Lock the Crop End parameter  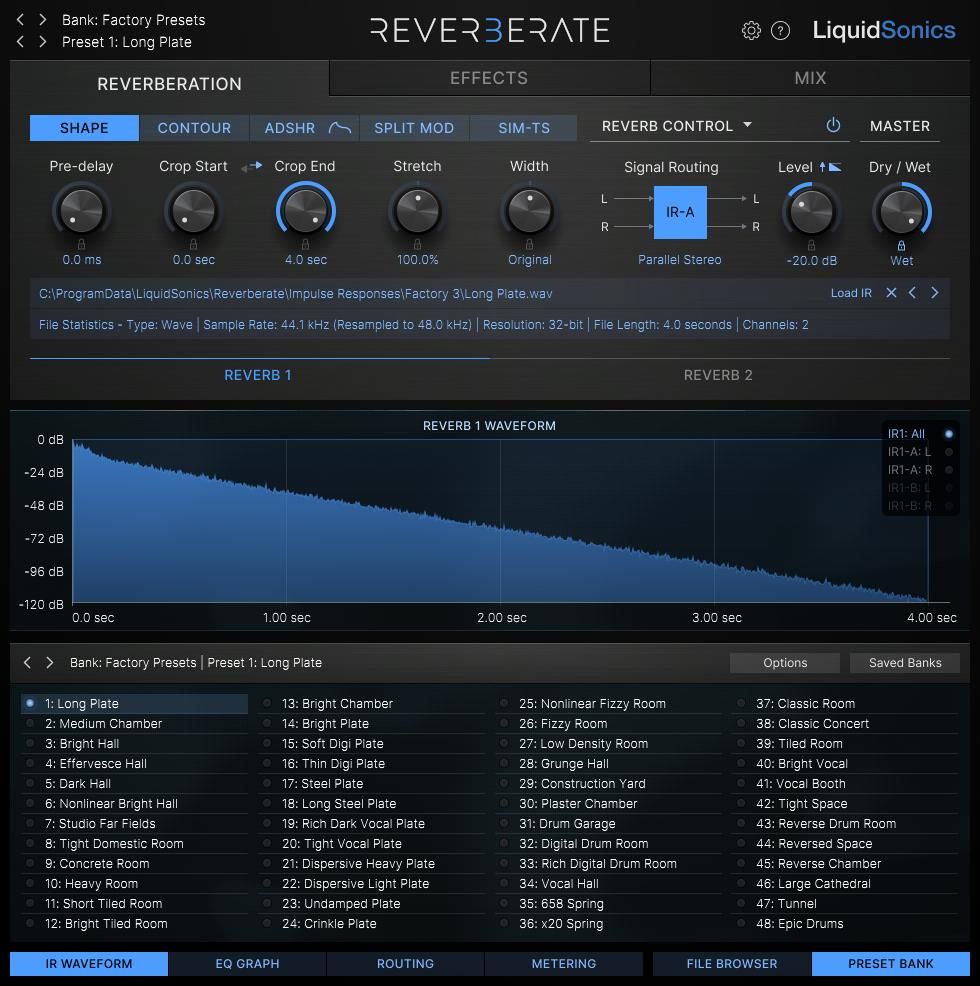pyautogui.click(x=306, y=244)
